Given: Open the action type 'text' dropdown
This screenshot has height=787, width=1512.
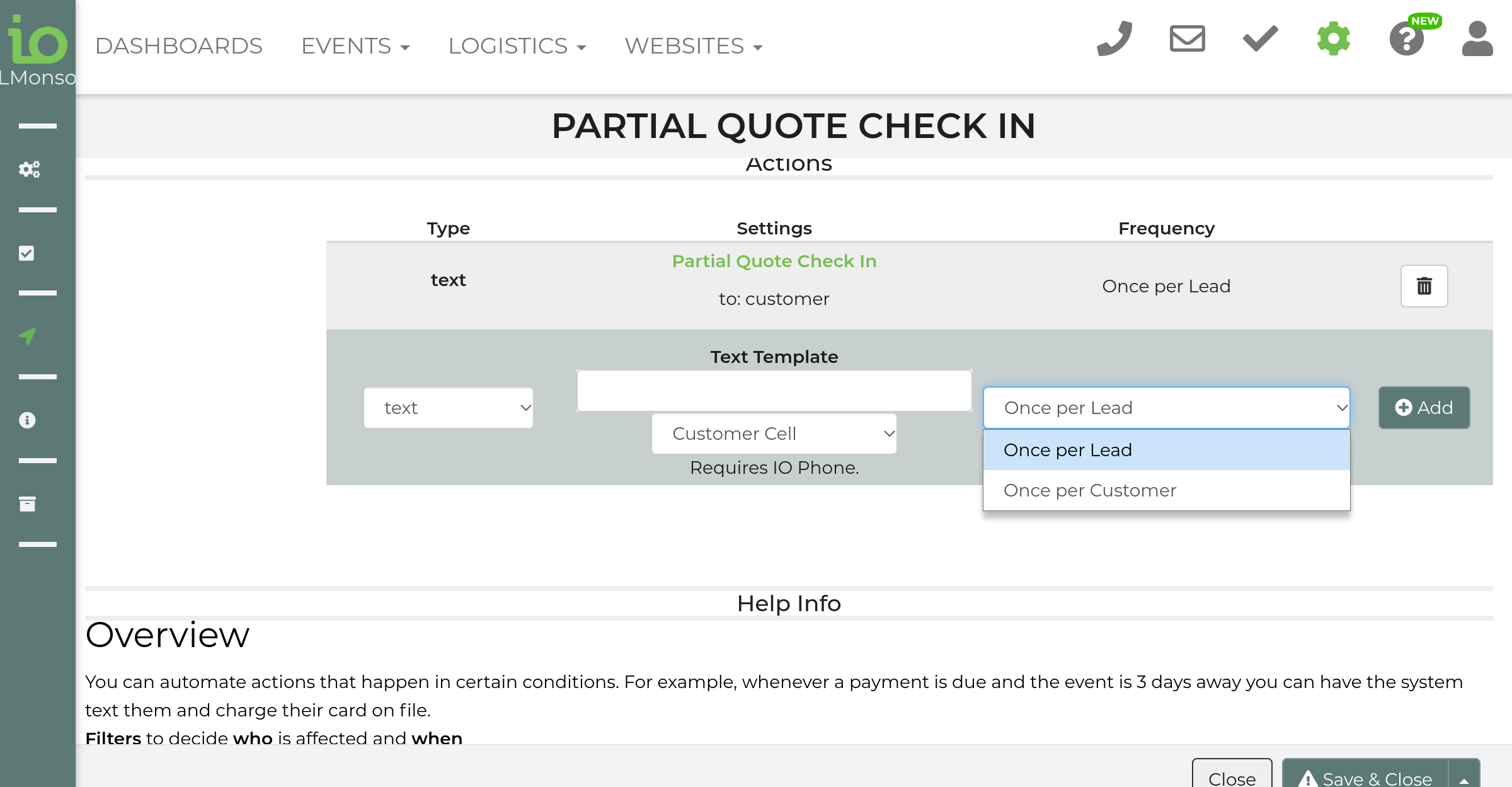Looking at the screenshot, I should (448, 408).
